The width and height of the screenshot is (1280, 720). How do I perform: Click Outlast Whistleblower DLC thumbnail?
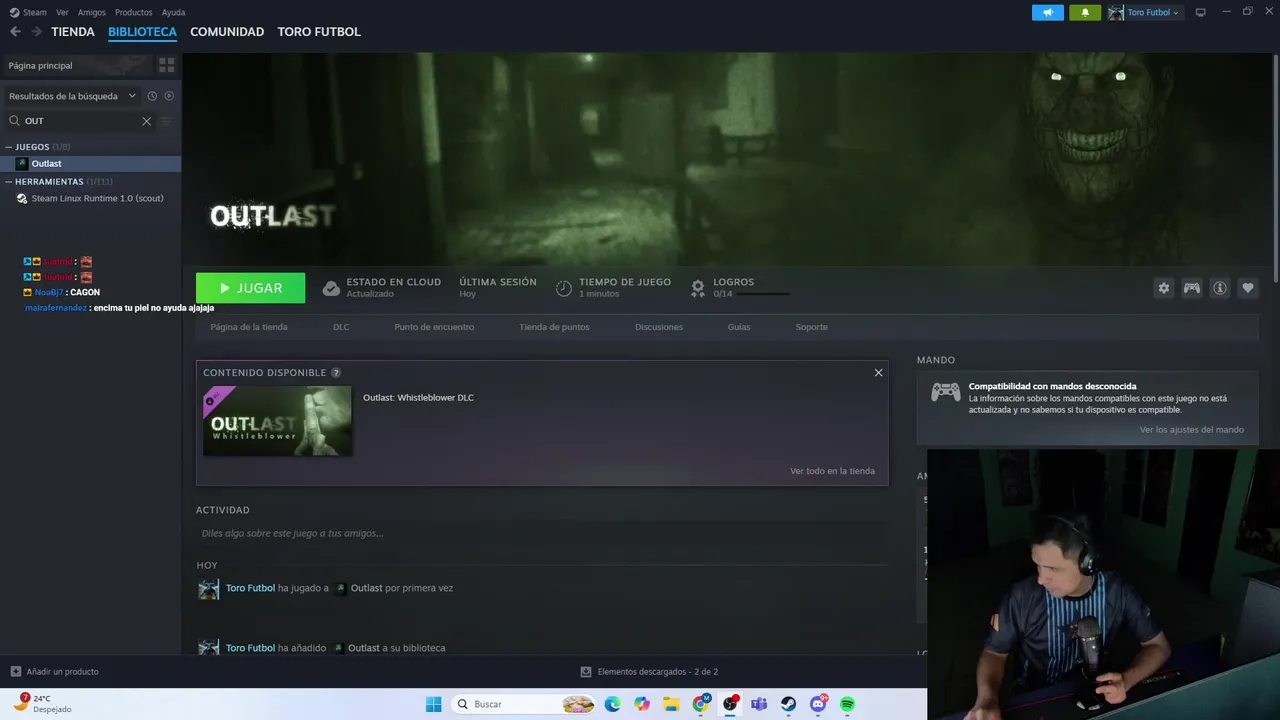pos(277,421)
